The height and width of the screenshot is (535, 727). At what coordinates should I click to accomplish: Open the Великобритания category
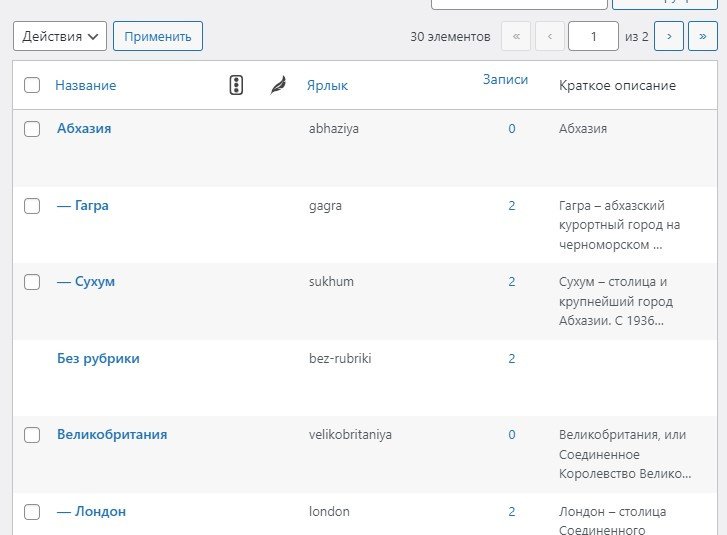pos(112,434)
